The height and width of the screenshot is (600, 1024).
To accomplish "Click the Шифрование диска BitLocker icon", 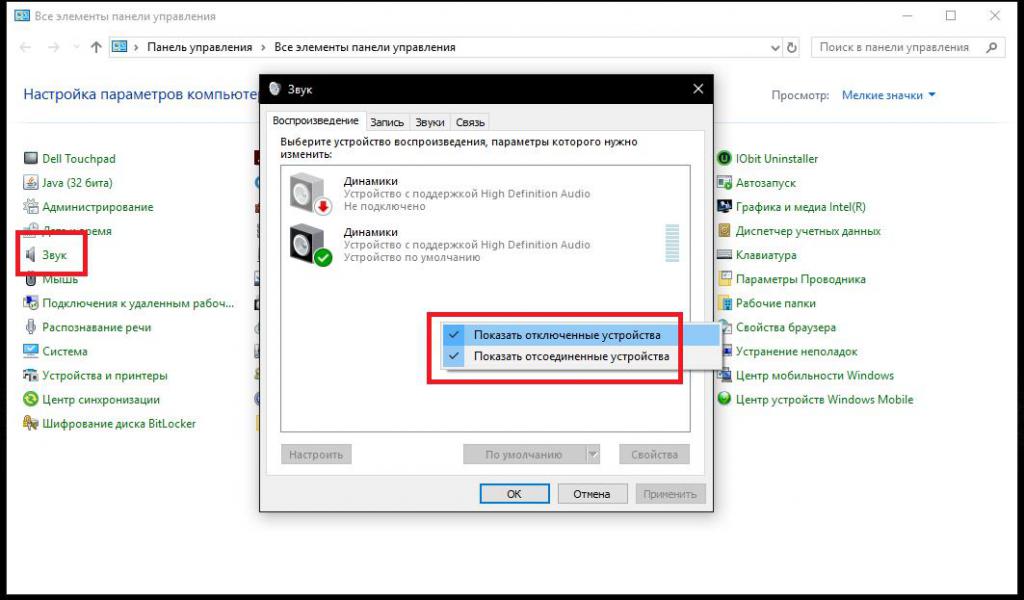I will [31, 424].
